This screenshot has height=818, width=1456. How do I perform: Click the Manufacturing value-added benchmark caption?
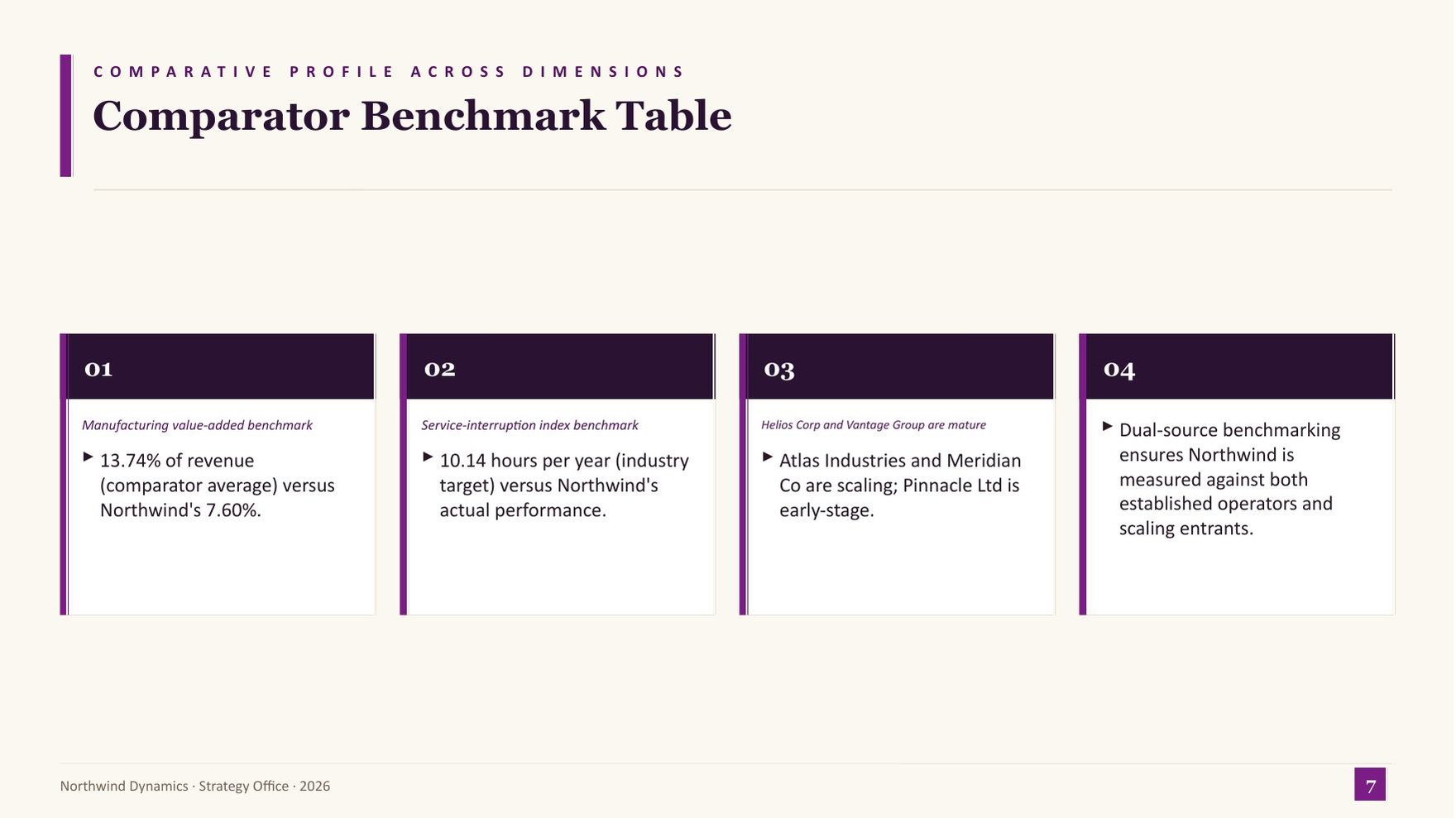tap(198, 425)
